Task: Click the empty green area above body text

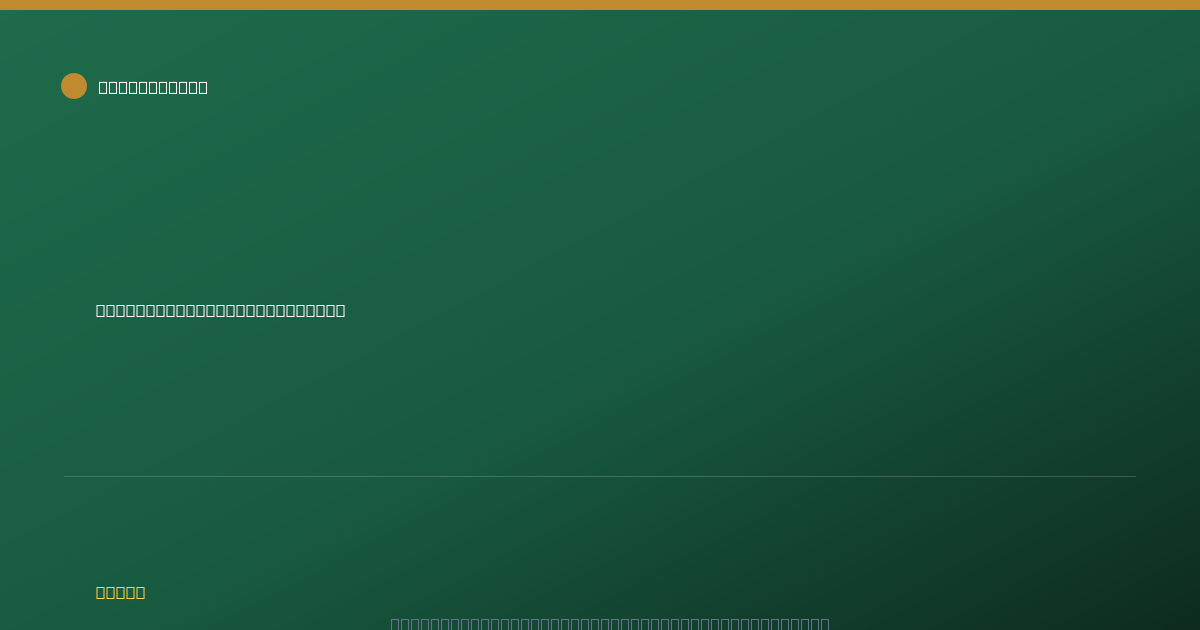Action: click(x=600, y=200)
